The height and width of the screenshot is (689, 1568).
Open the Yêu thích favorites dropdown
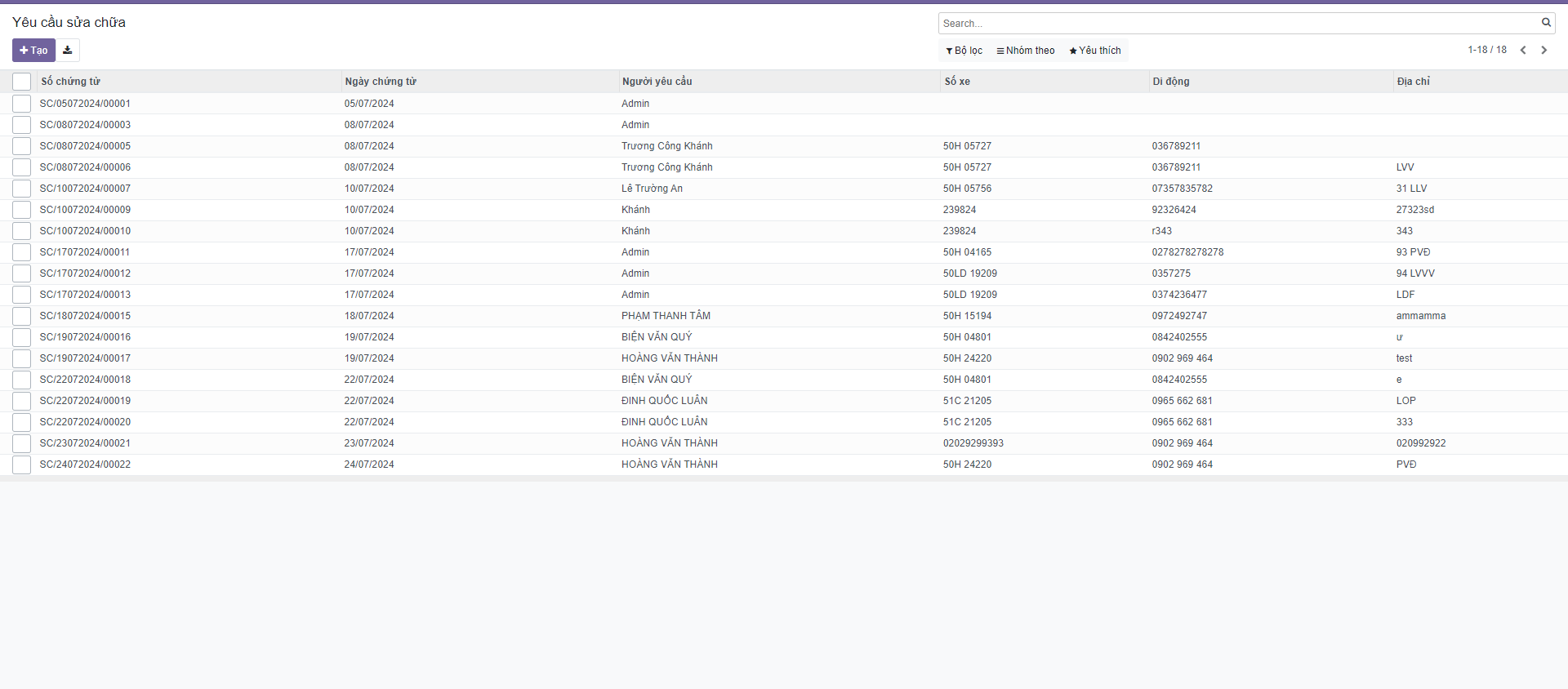click(x=1095, y=51)
